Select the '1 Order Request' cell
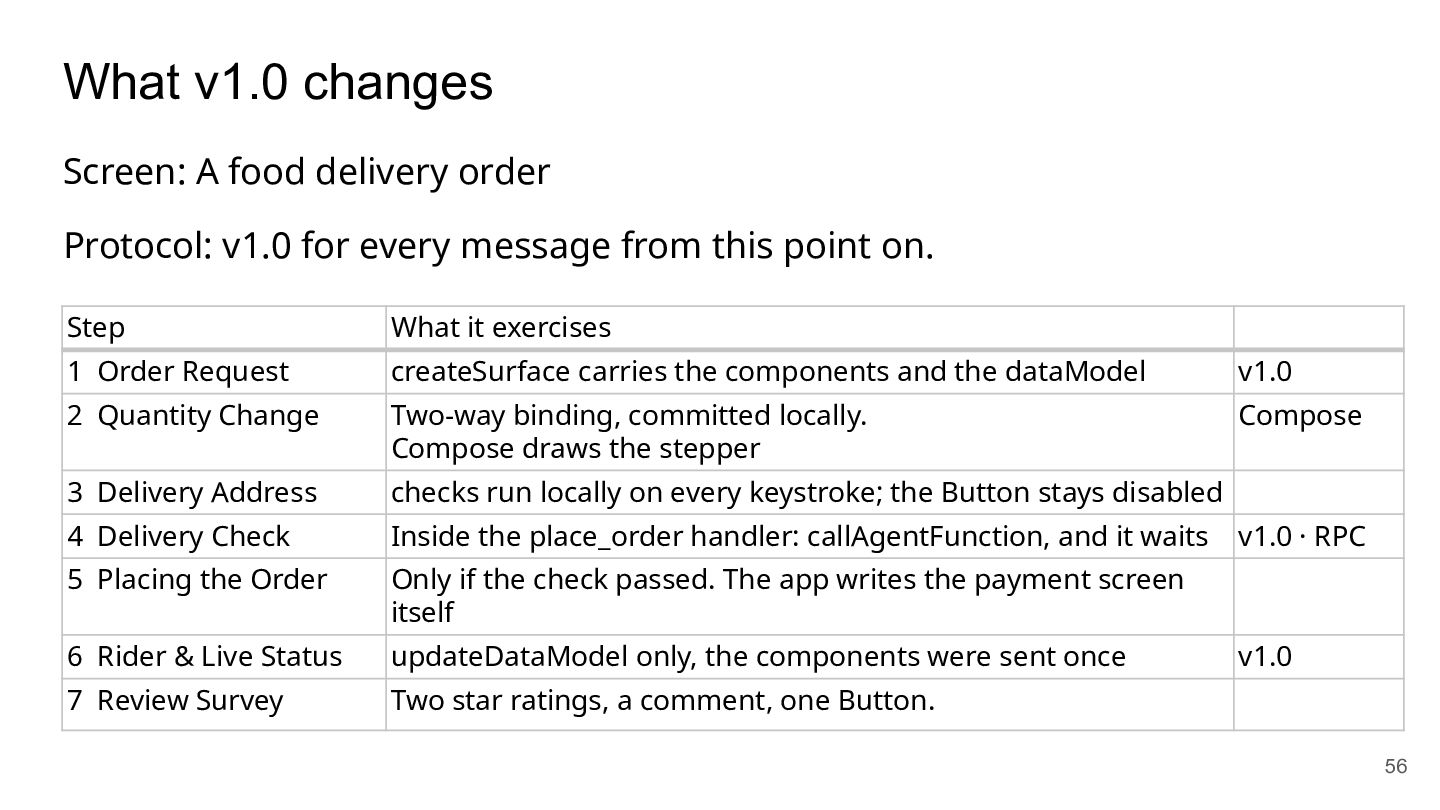The width and height of the screenshot is (1440, 810). (x=224, y=372)
